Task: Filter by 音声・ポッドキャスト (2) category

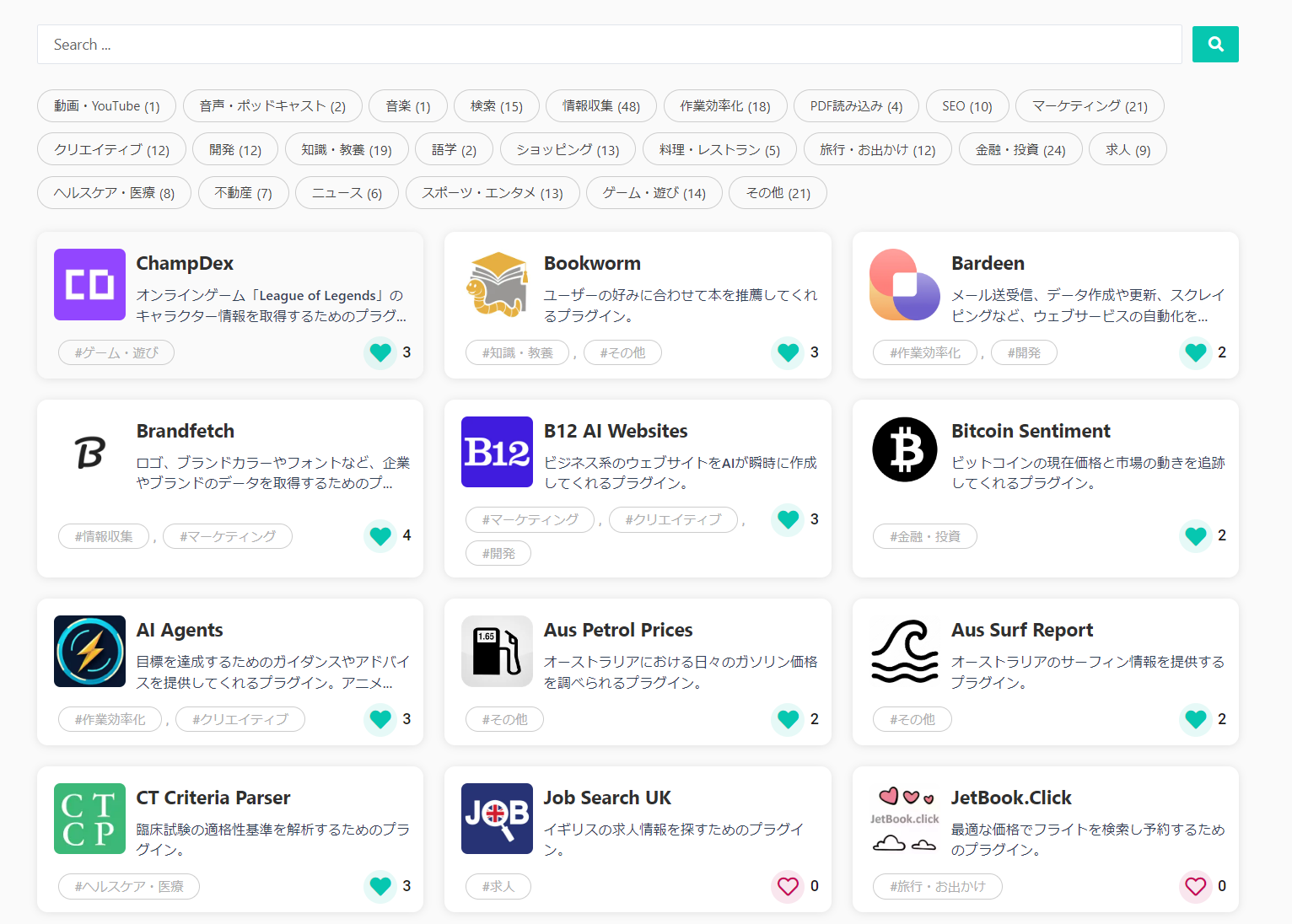Action: coord(272,106)
